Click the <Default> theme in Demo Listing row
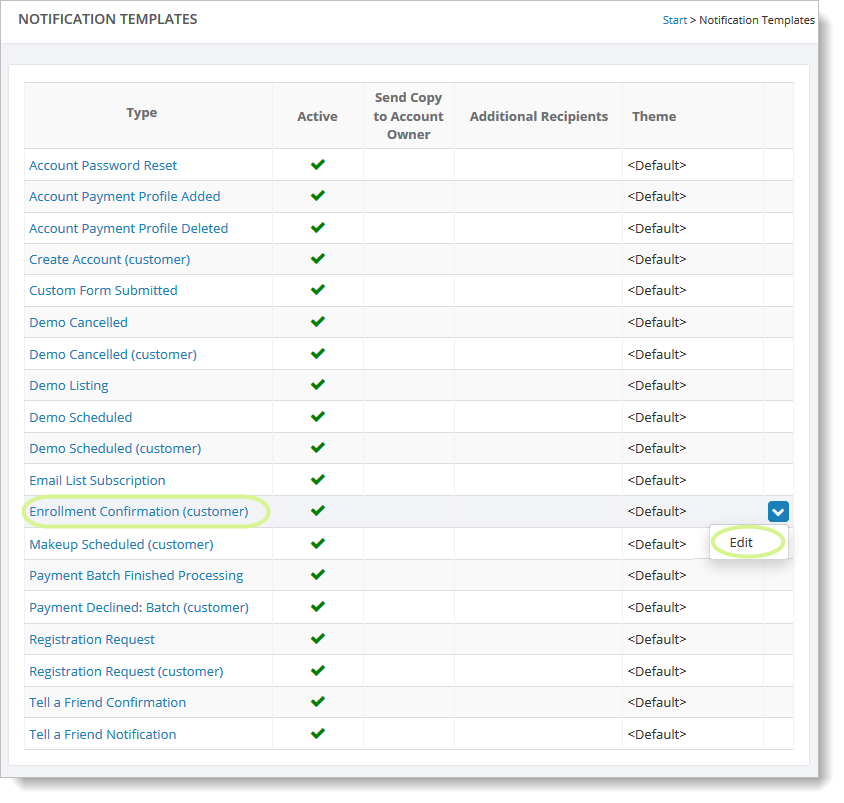Screen dimensions: 844x803 [x=657, y=385]
